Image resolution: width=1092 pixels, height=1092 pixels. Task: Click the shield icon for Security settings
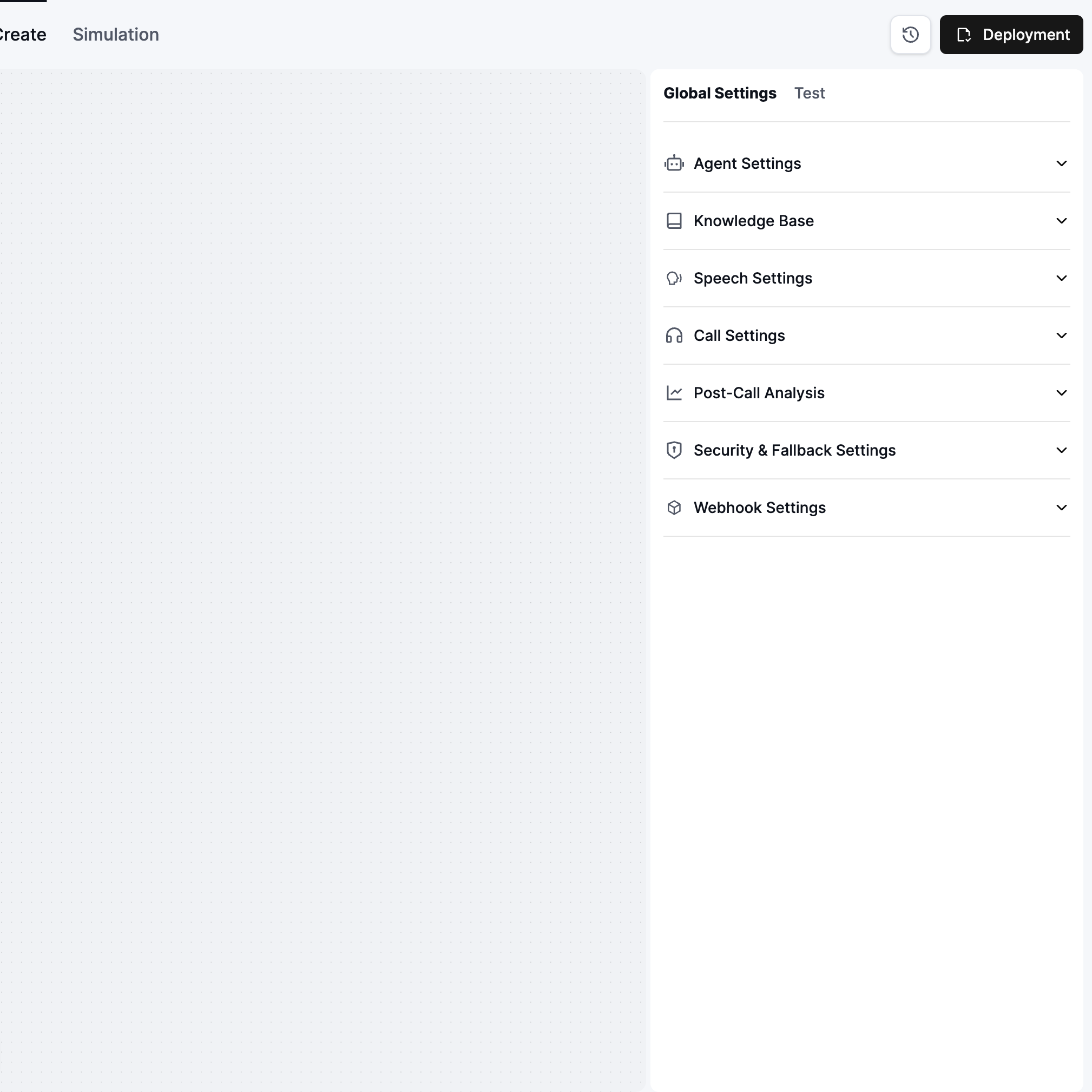[x=674, y=450]
